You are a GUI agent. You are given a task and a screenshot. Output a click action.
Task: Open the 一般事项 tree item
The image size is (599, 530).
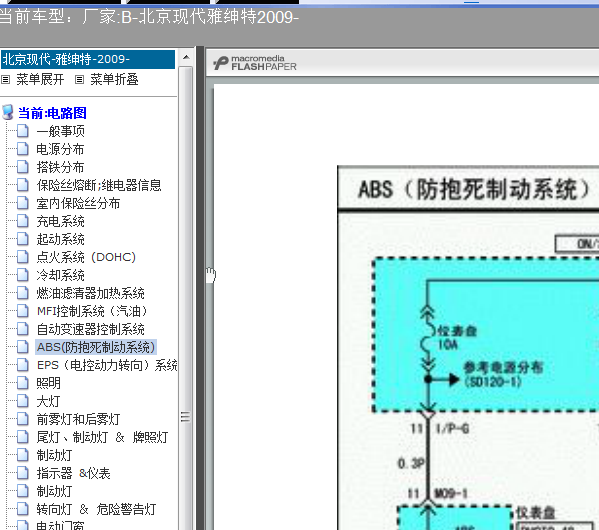[60, 131]
